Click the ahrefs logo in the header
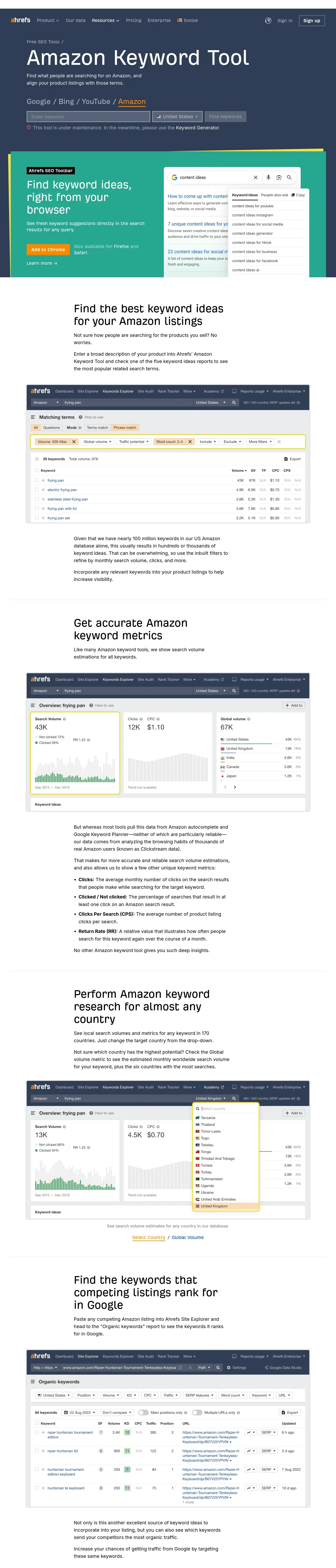 (x=20, y=20)
